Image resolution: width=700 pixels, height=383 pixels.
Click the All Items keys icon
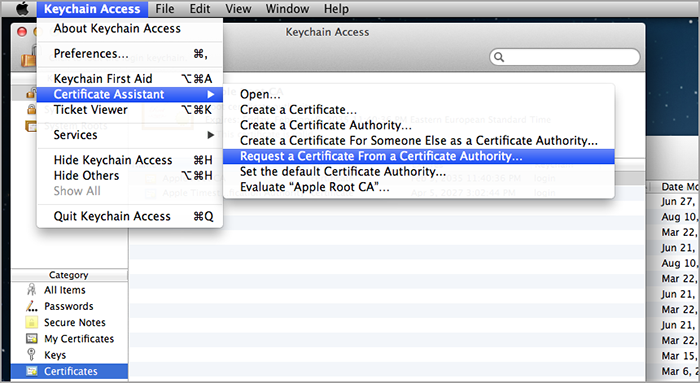(x=31, y=290)
